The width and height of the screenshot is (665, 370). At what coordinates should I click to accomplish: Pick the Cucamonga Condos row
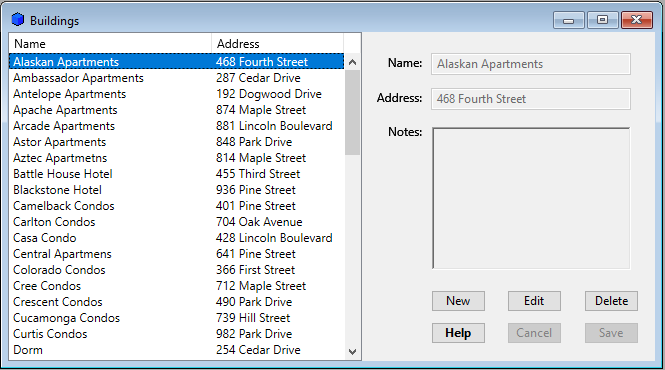click(176, 318)
